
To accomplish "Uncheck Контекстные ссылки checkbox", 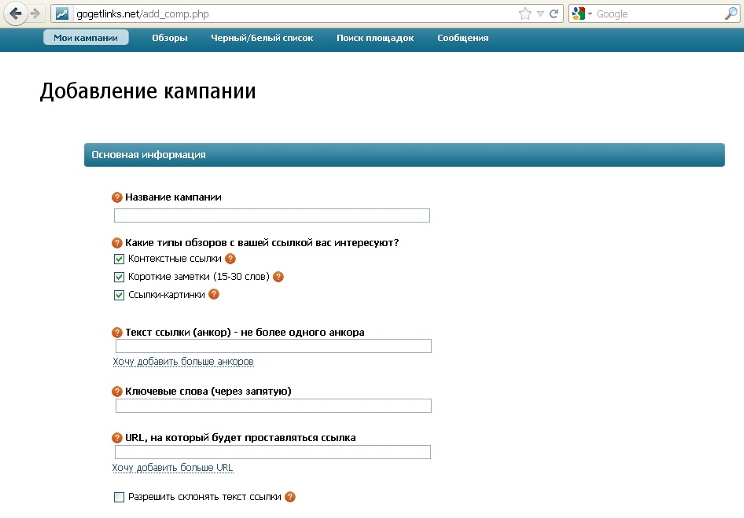I will tap(119, 259).
